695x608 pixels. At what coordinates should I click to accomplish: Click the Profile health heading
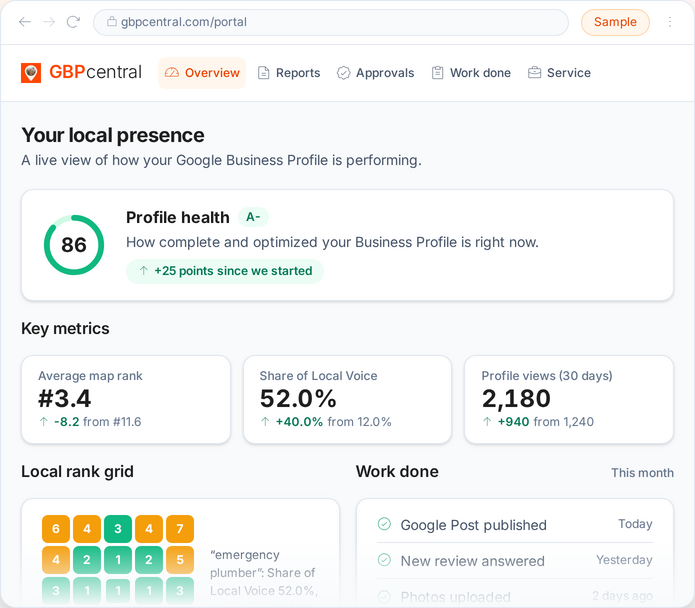pos(178,218)
